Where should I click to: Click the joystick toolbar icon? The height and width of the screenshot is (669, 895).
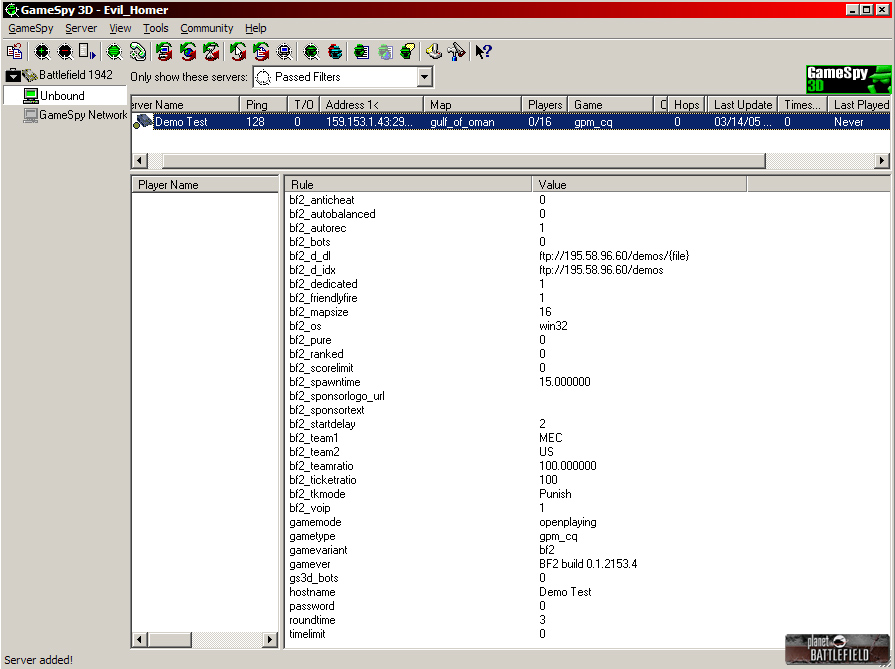[434, 52]
